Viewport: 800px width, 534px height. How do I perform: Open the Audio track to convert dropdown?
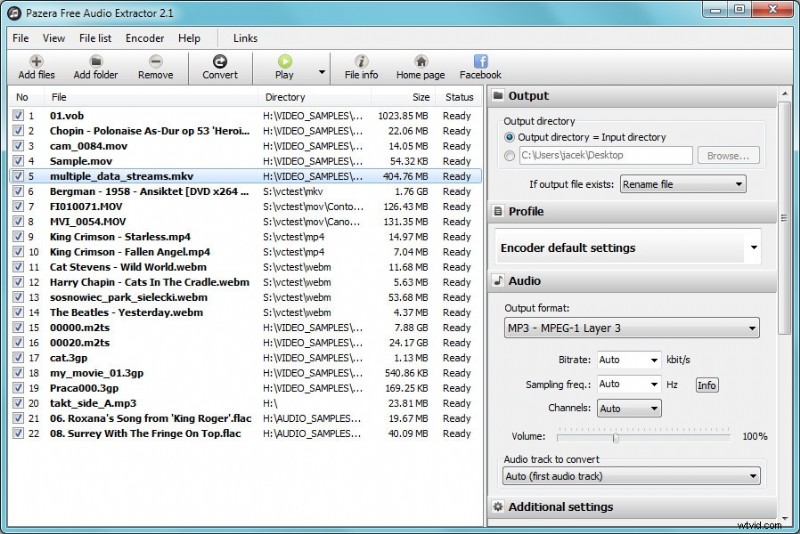[x=631, y=476]
